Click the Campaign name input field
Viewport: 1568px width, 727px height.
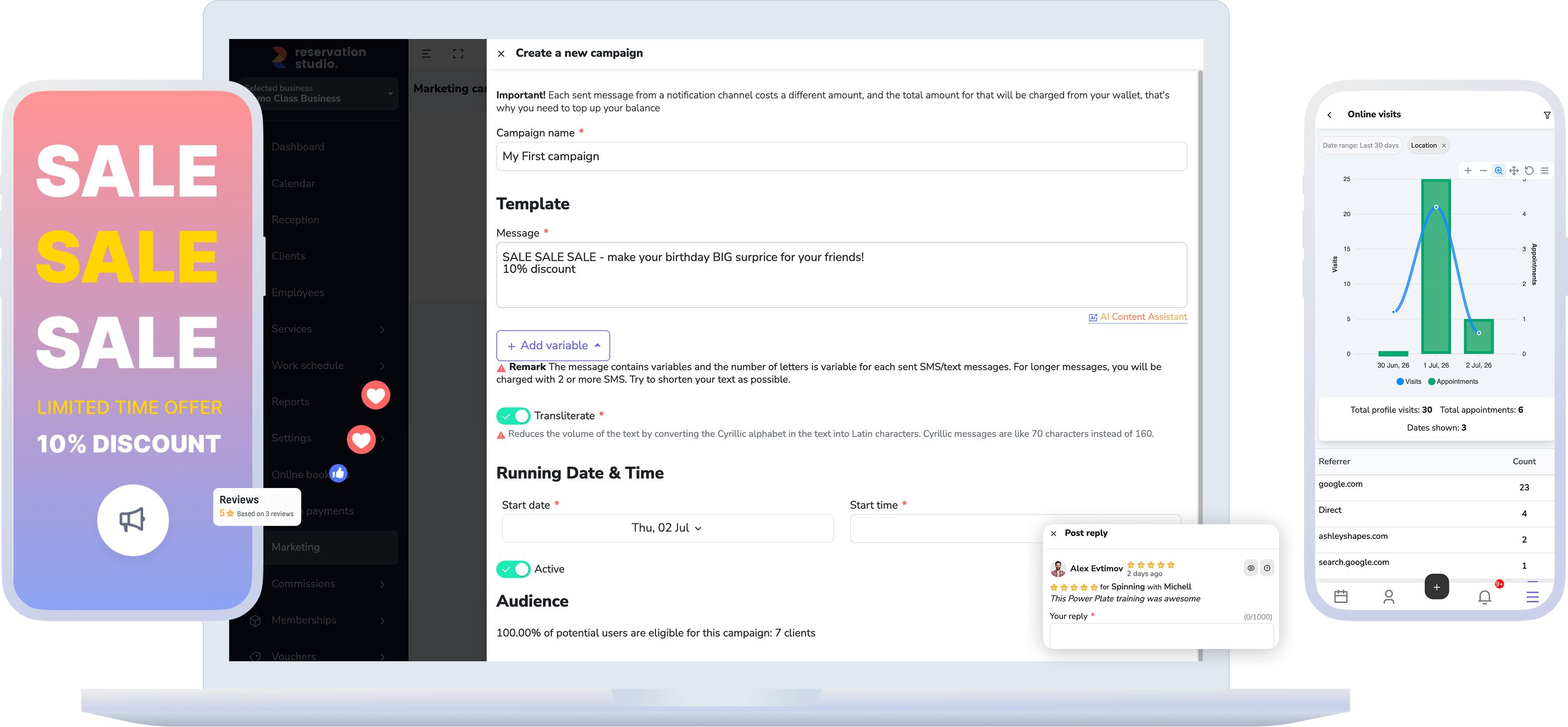(841, 157)
